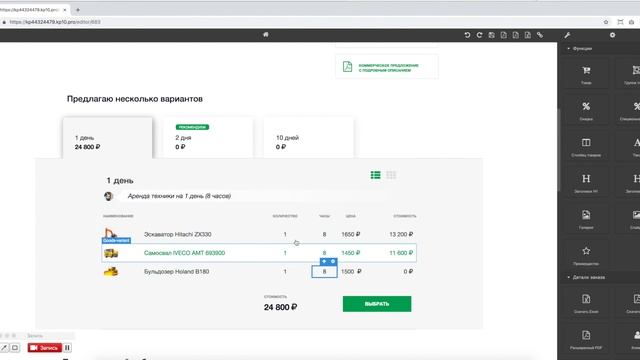
Task: Switch to grid view of goods
Action: tap(391, 175)
